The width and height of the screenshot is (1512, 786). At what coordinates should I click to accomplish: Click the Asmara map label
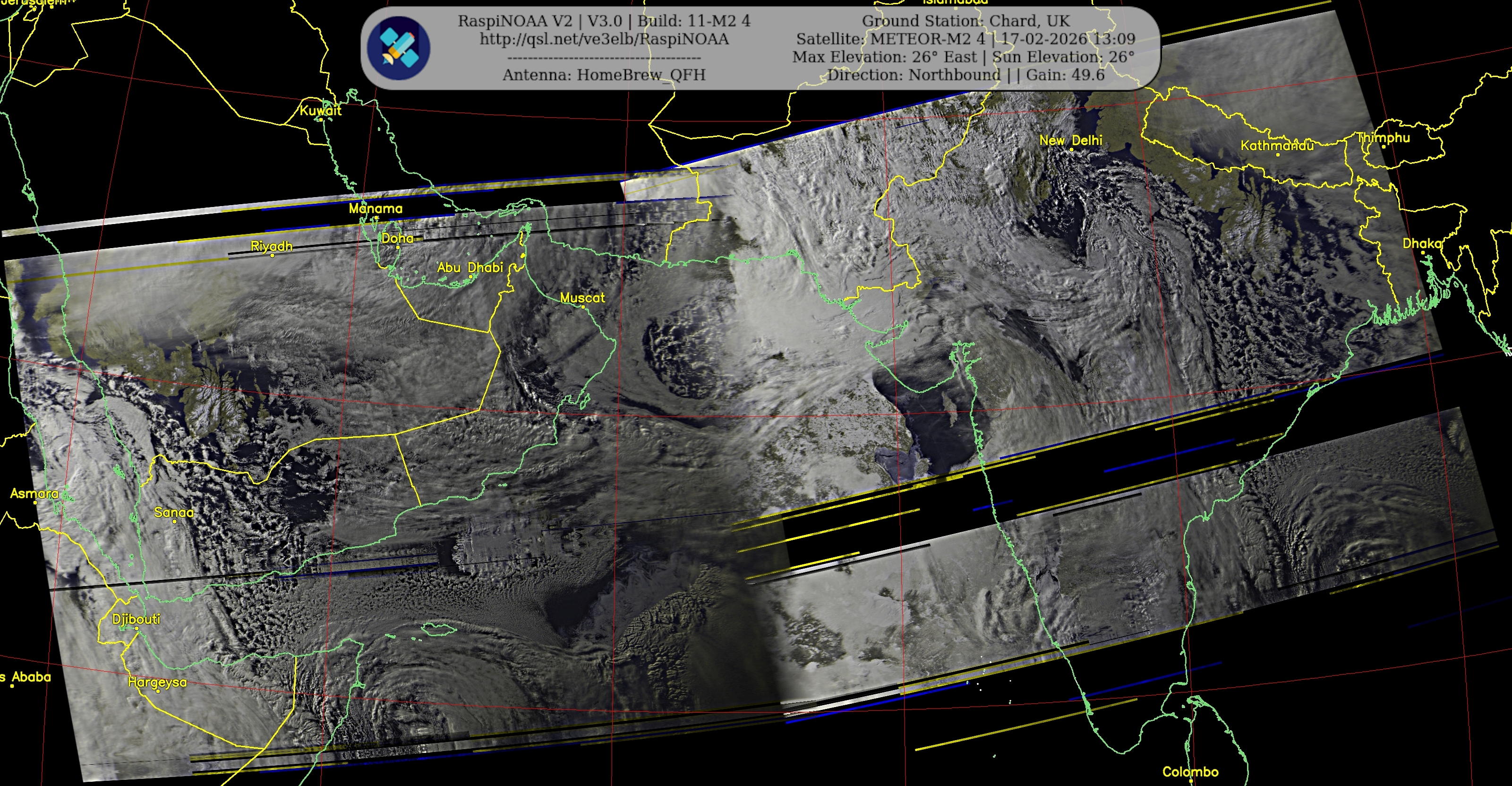coord(34,493)
